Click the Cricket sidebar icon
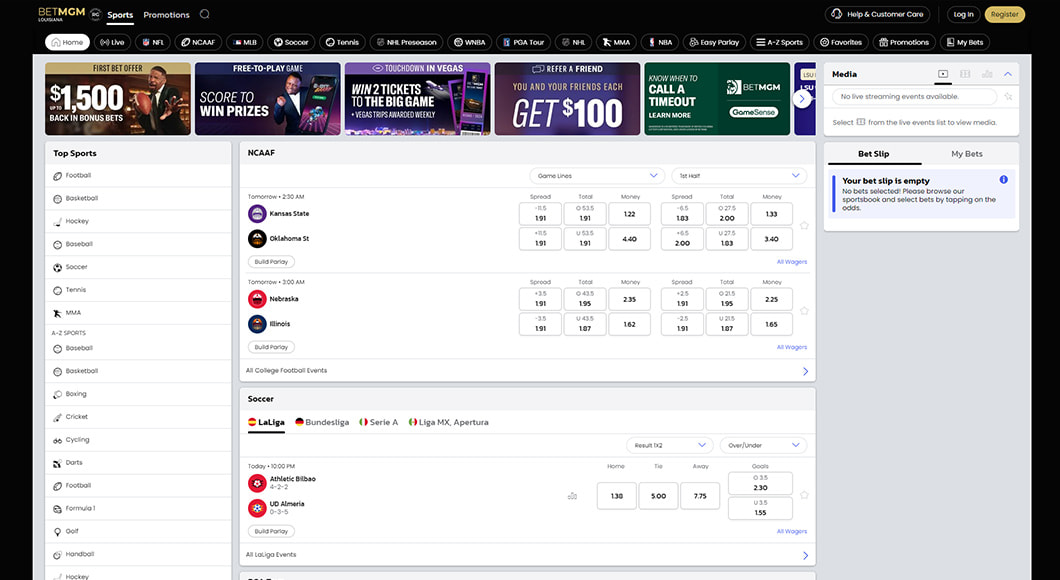1060x580 pixels. pyautogui.click(x=57, y=417)
